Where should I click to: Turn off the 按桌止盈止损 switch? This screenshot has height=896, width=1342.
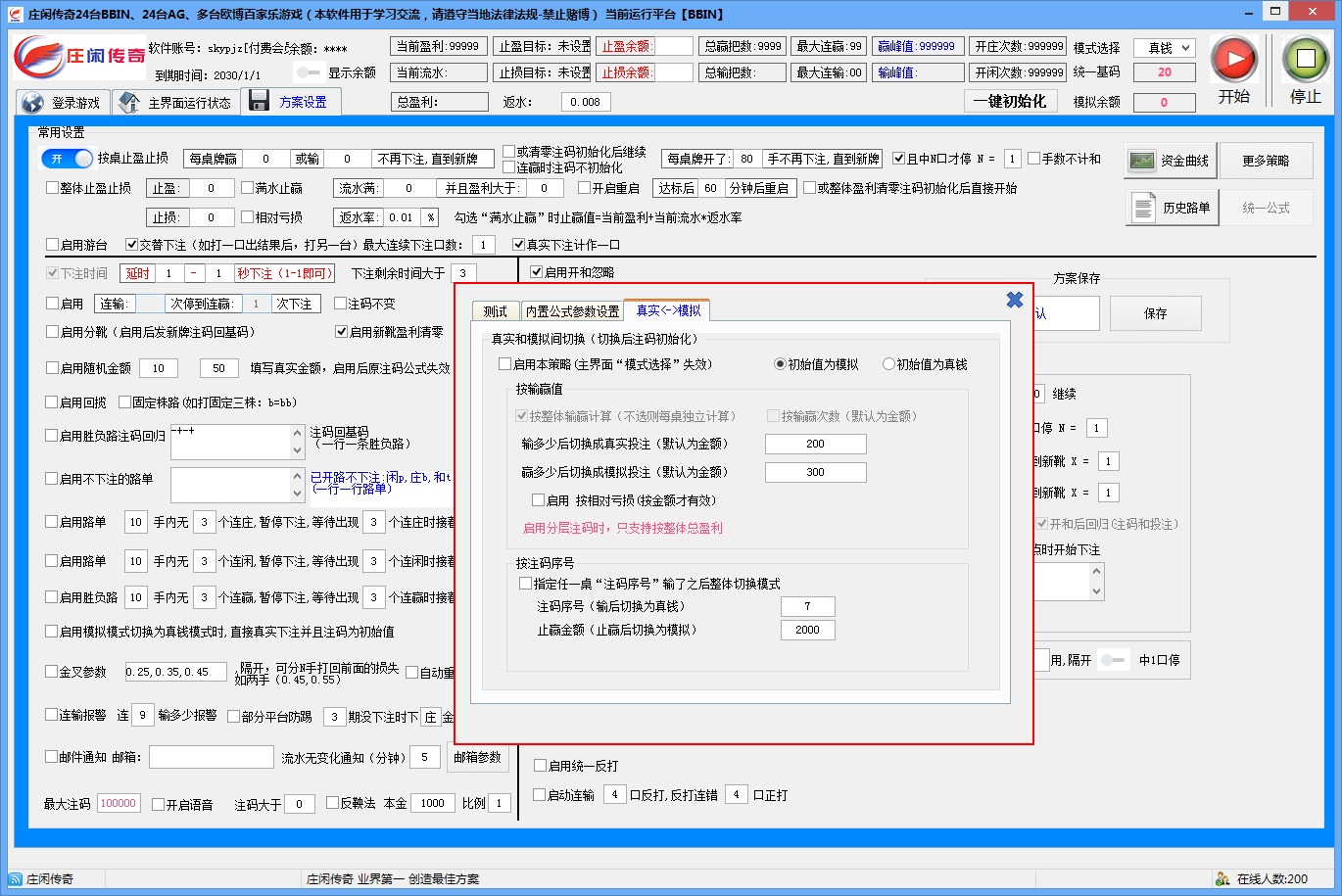(68, 159)
